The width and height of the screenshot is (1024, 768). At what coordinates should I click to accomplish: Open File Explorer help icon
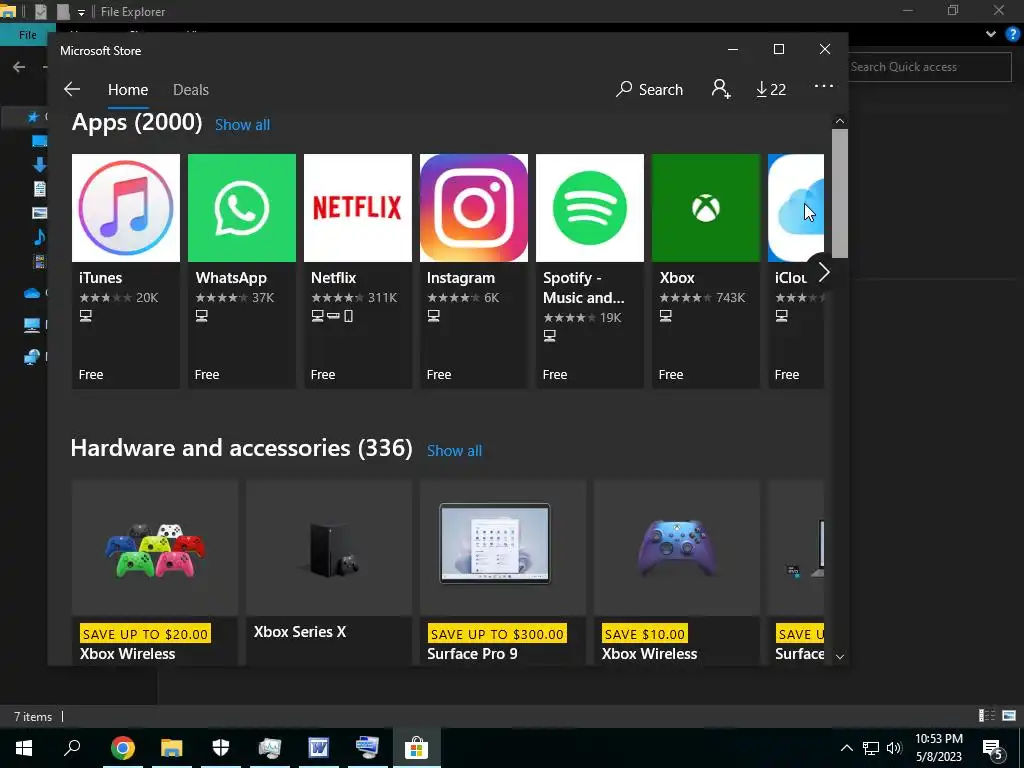(1012, 35)
